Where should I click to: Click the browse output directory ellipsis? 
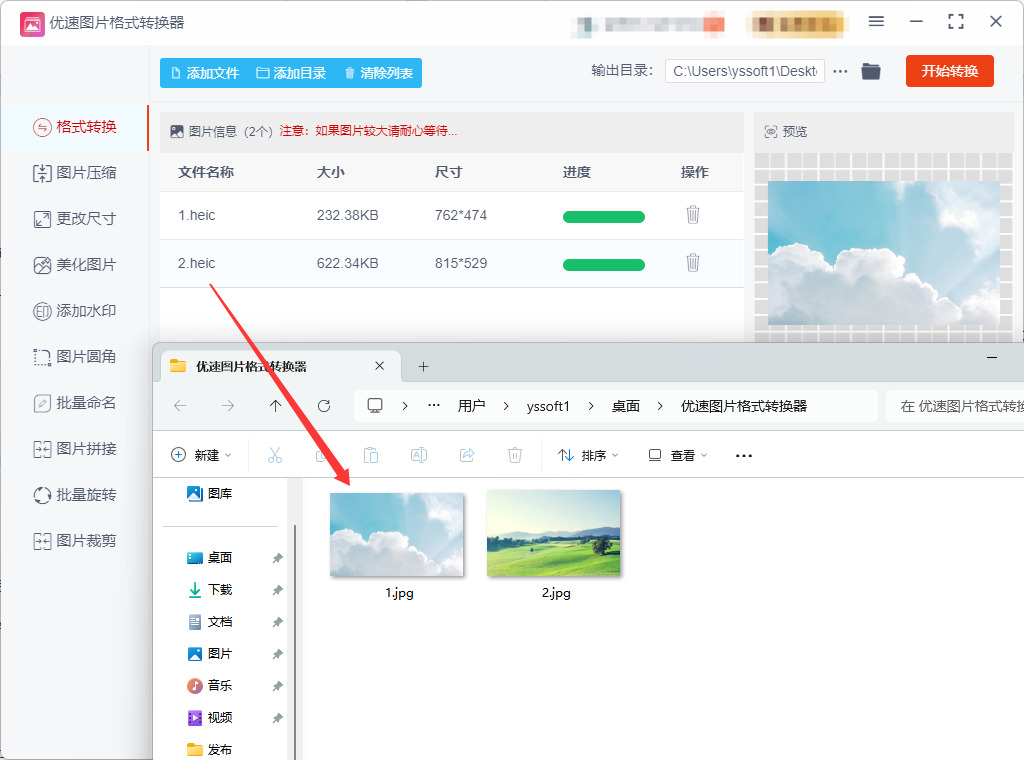(x=840, y=71)
